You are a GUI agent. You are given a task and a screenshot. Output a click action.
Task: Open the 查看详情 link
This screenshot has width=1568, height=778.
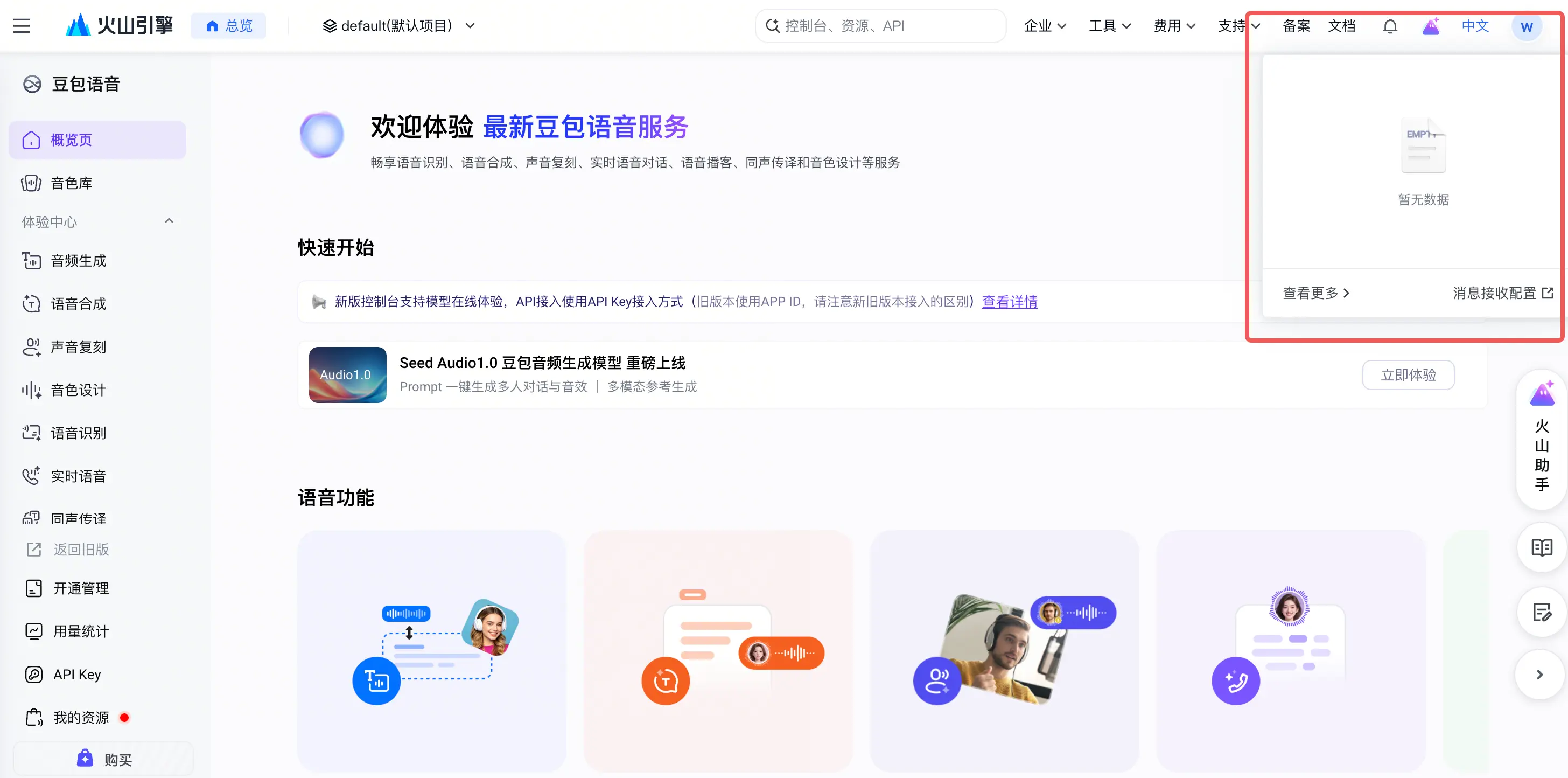pyautogui.click(x=1009, y=302)
